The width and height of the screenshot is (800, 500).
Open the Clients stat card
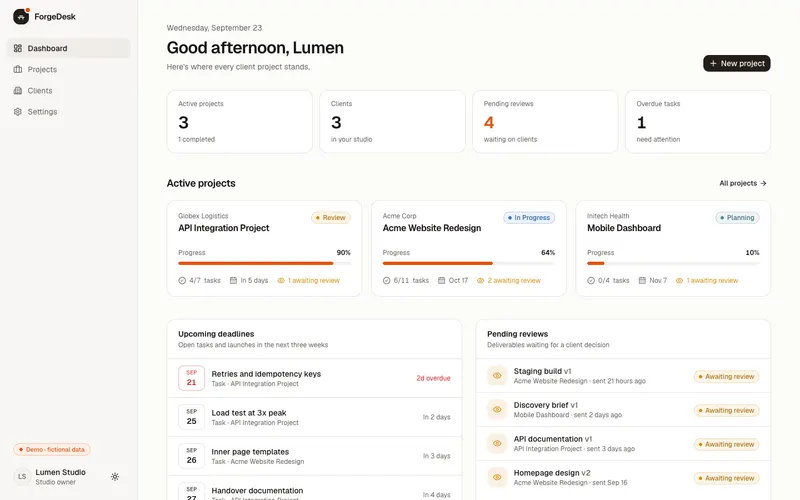[x=392, y=121]
